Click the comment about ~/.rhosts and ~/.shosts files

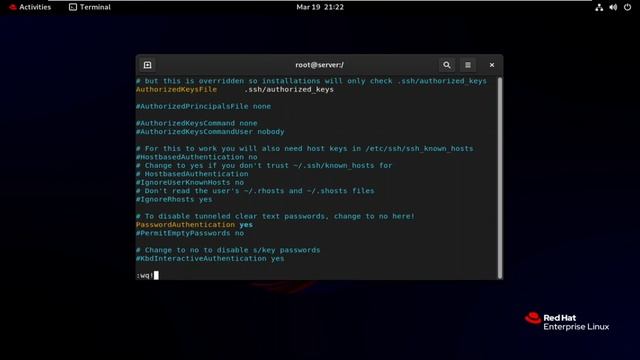255,191
